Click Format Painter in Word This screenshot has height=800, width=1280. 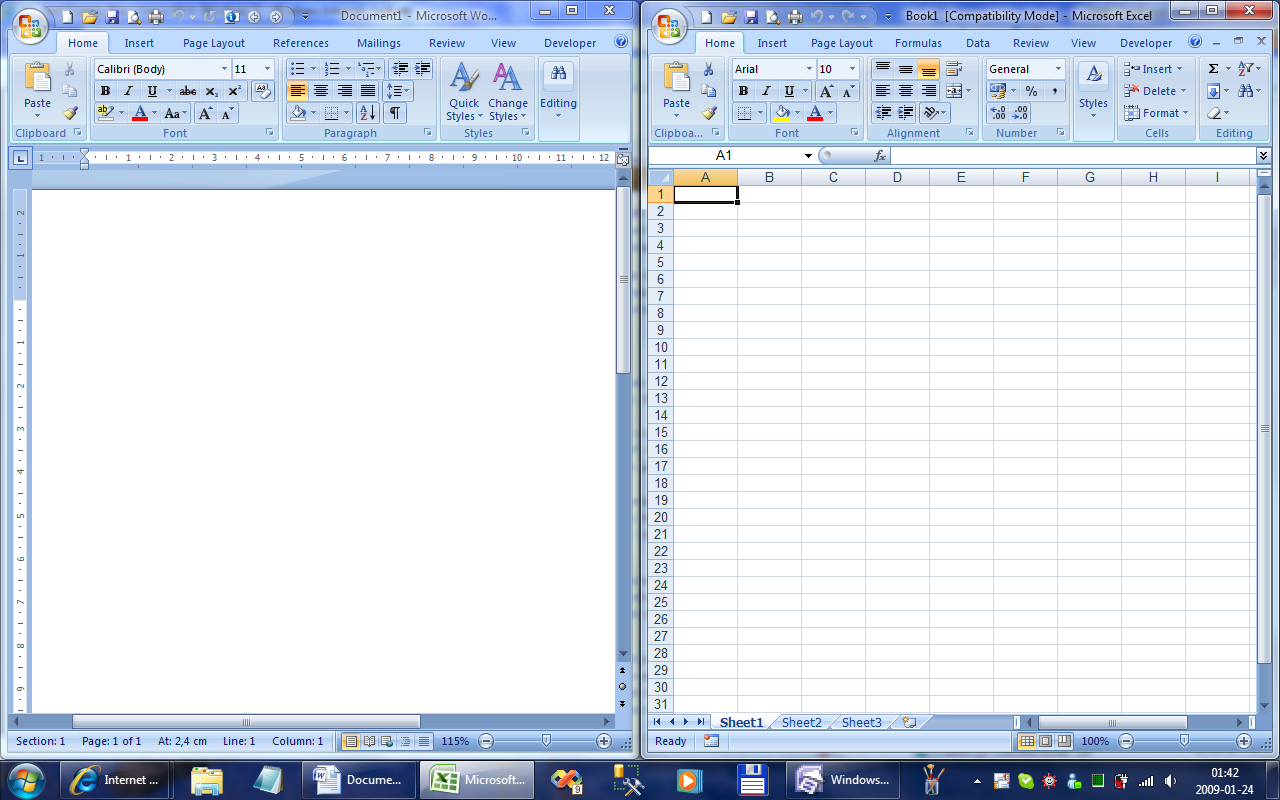[70, 113]
